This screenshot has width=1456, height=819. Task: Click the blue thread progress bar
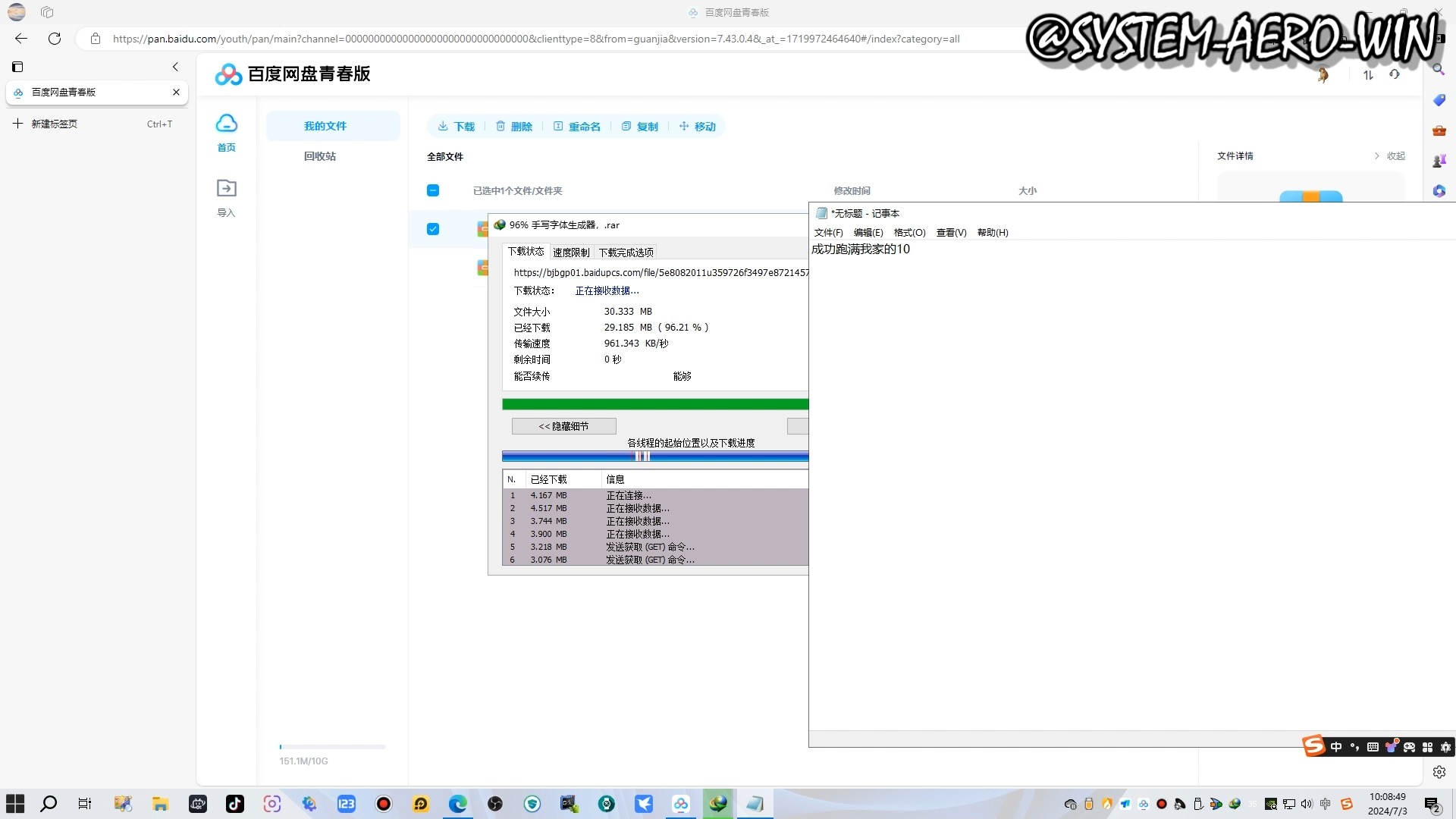655,457
